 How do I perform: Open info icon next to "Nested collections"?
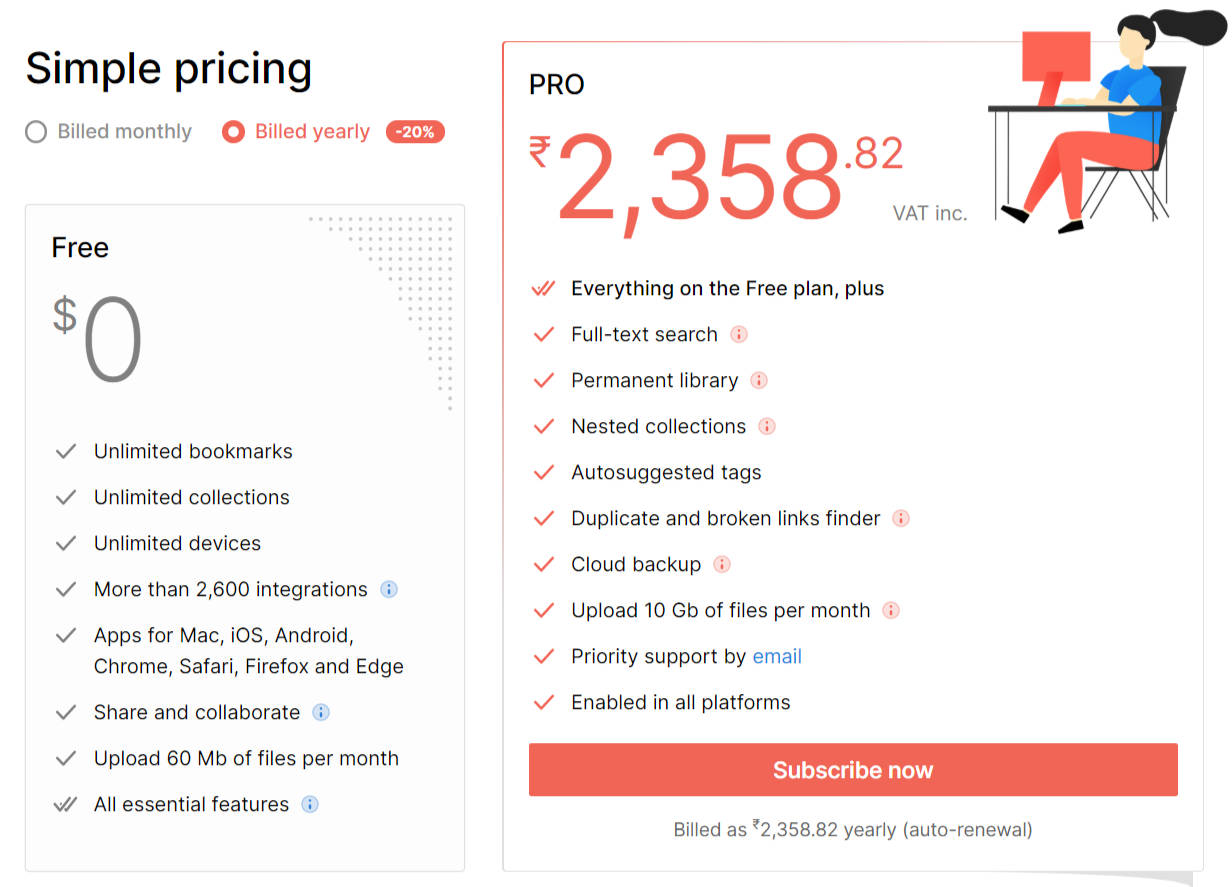[767, 426]
